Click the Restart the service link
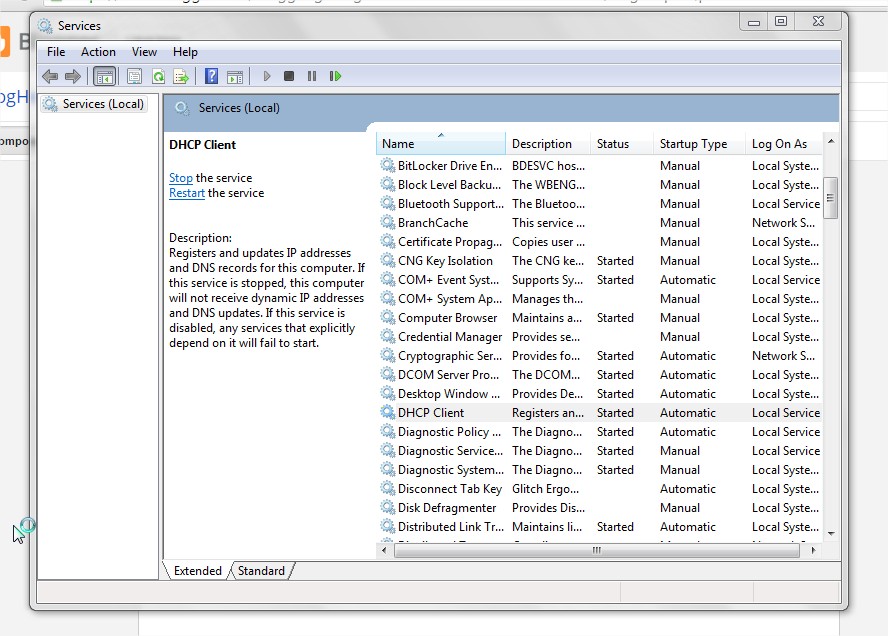The image size is (888, 636). pos(186,193)
